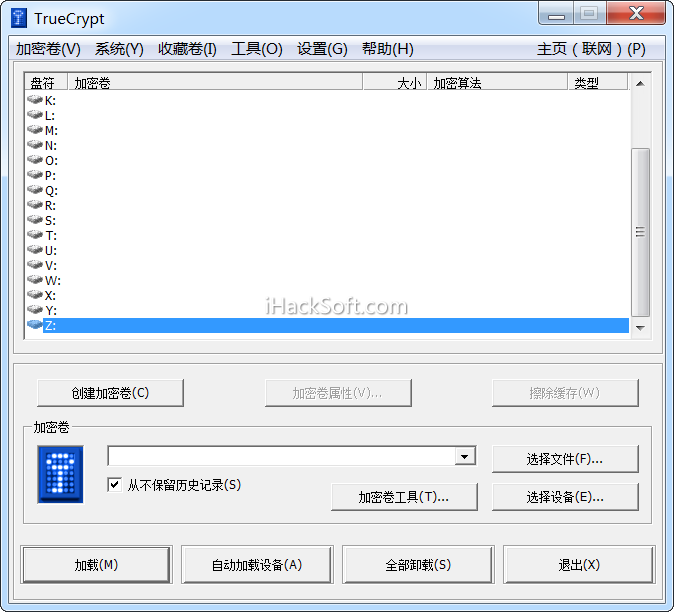This screenshot has height=612, width=674.
Task: Click the drive icon next to V:
Action: click(34, 265)
